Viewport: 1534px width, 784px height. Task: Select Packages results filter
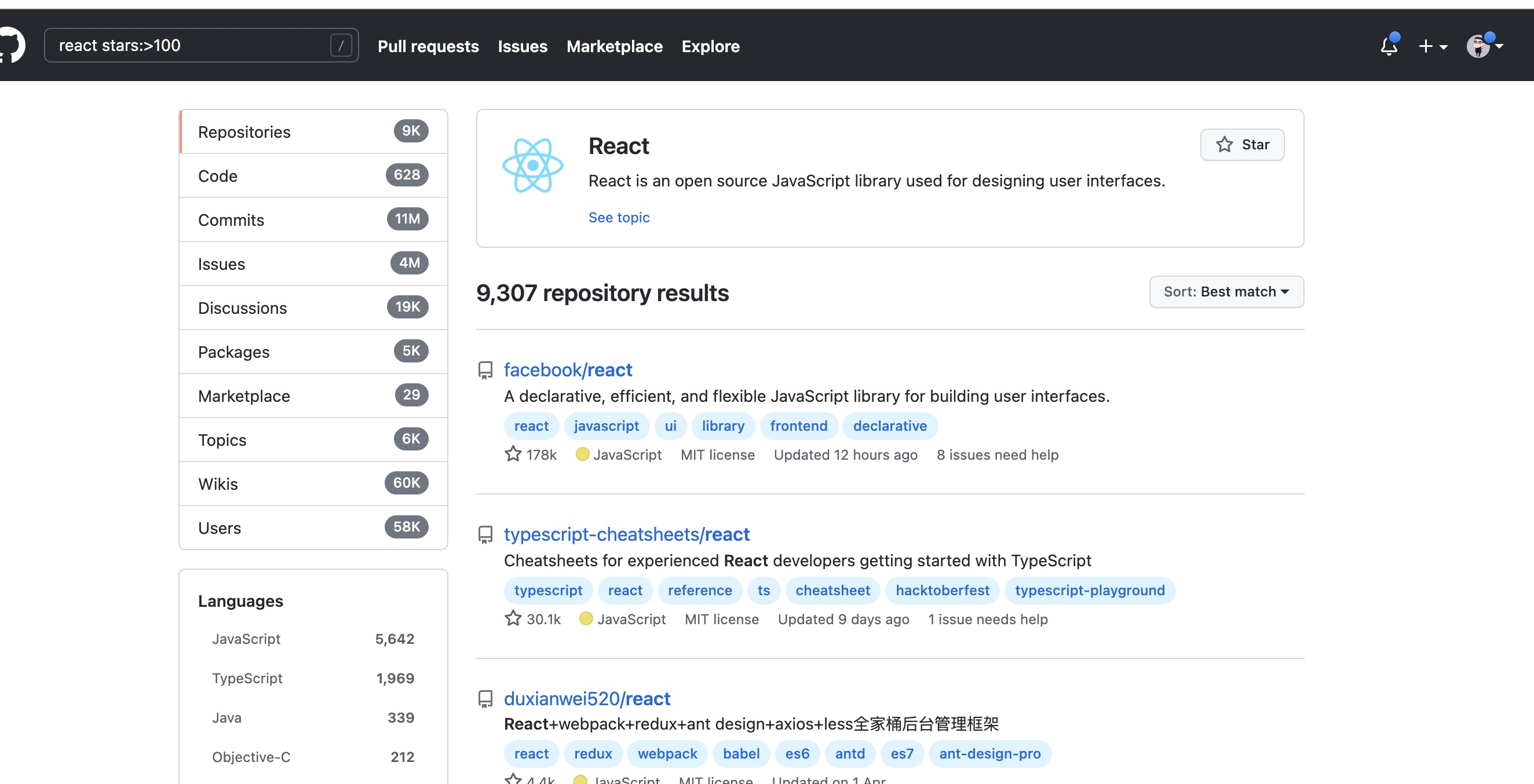click(313, 352)
